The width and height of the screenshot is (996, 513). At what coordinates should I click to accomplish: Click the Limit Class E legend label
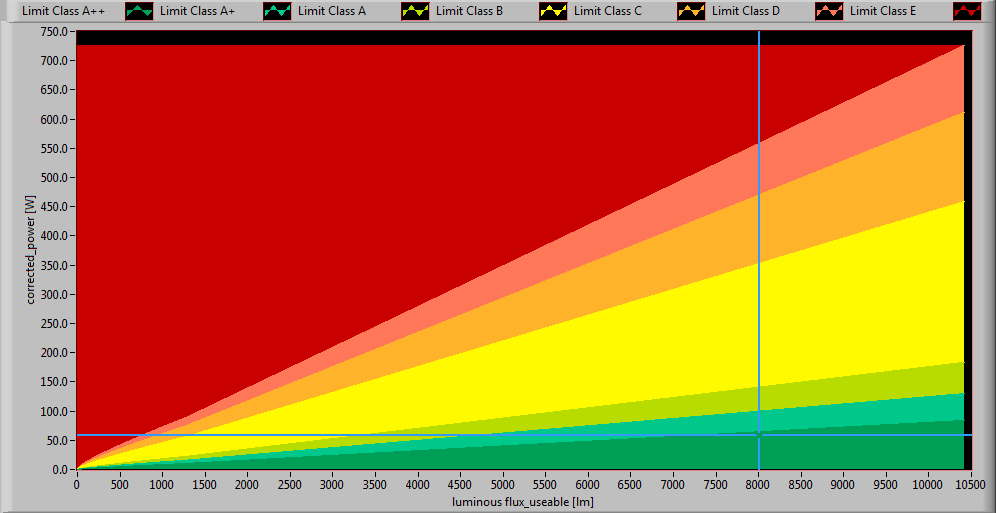click(884, 11)
